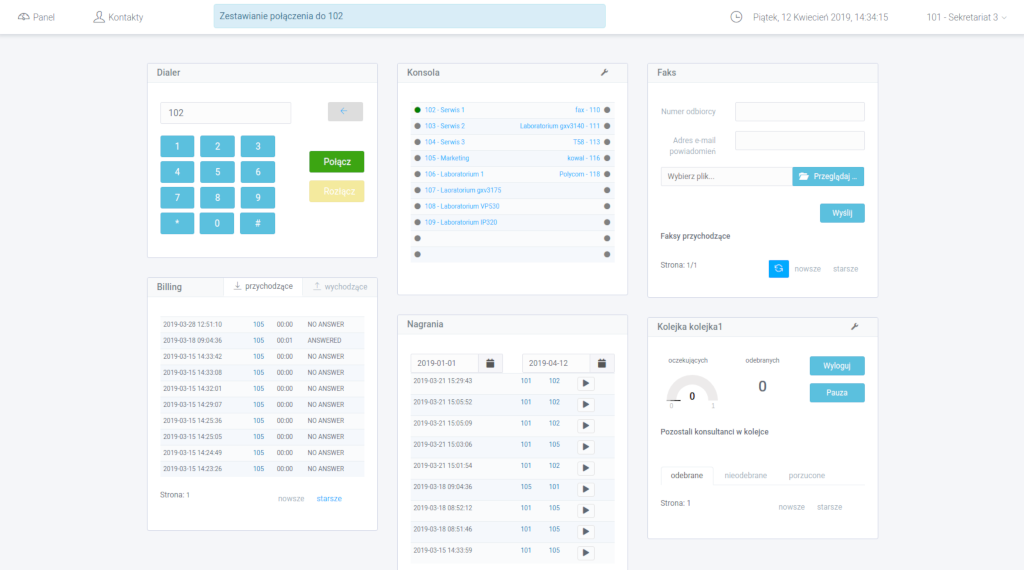Switch Billing to wychodzące tab

pos(340,287)
